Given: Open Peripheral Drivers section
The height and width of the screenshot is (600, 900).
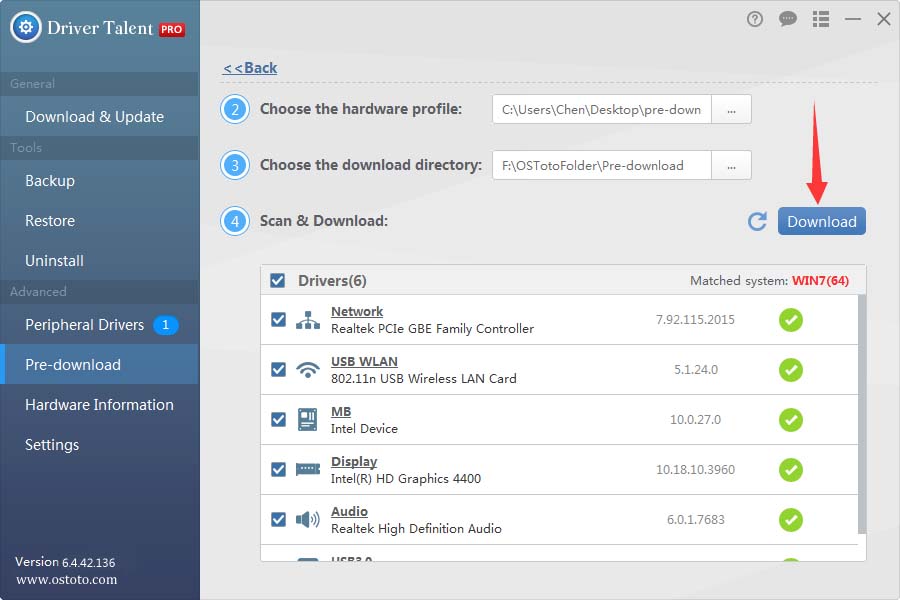Looking at the screenshot, I should click(100, 325).
